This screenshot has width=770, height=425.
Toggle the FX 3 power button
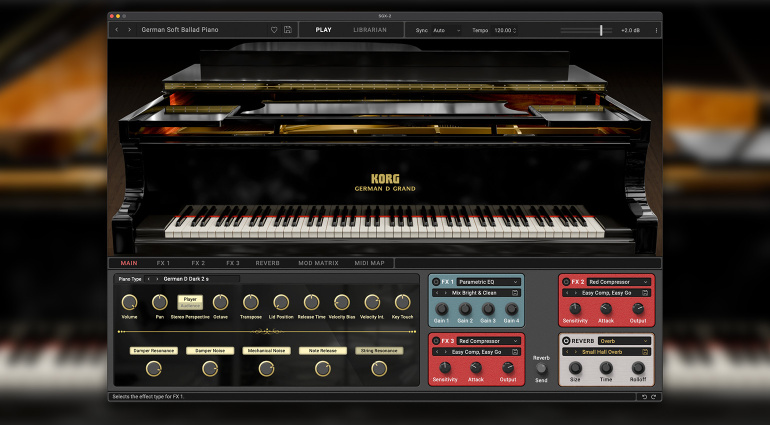point(435,341)
